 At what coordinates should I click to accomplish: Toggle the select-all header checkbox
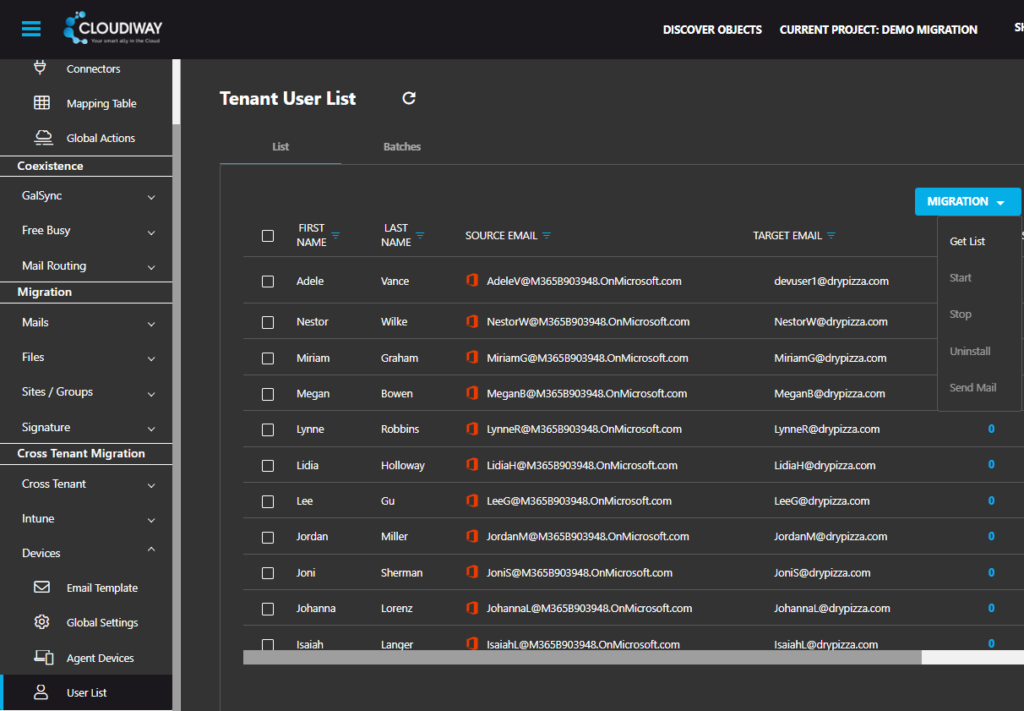[268, 236]
